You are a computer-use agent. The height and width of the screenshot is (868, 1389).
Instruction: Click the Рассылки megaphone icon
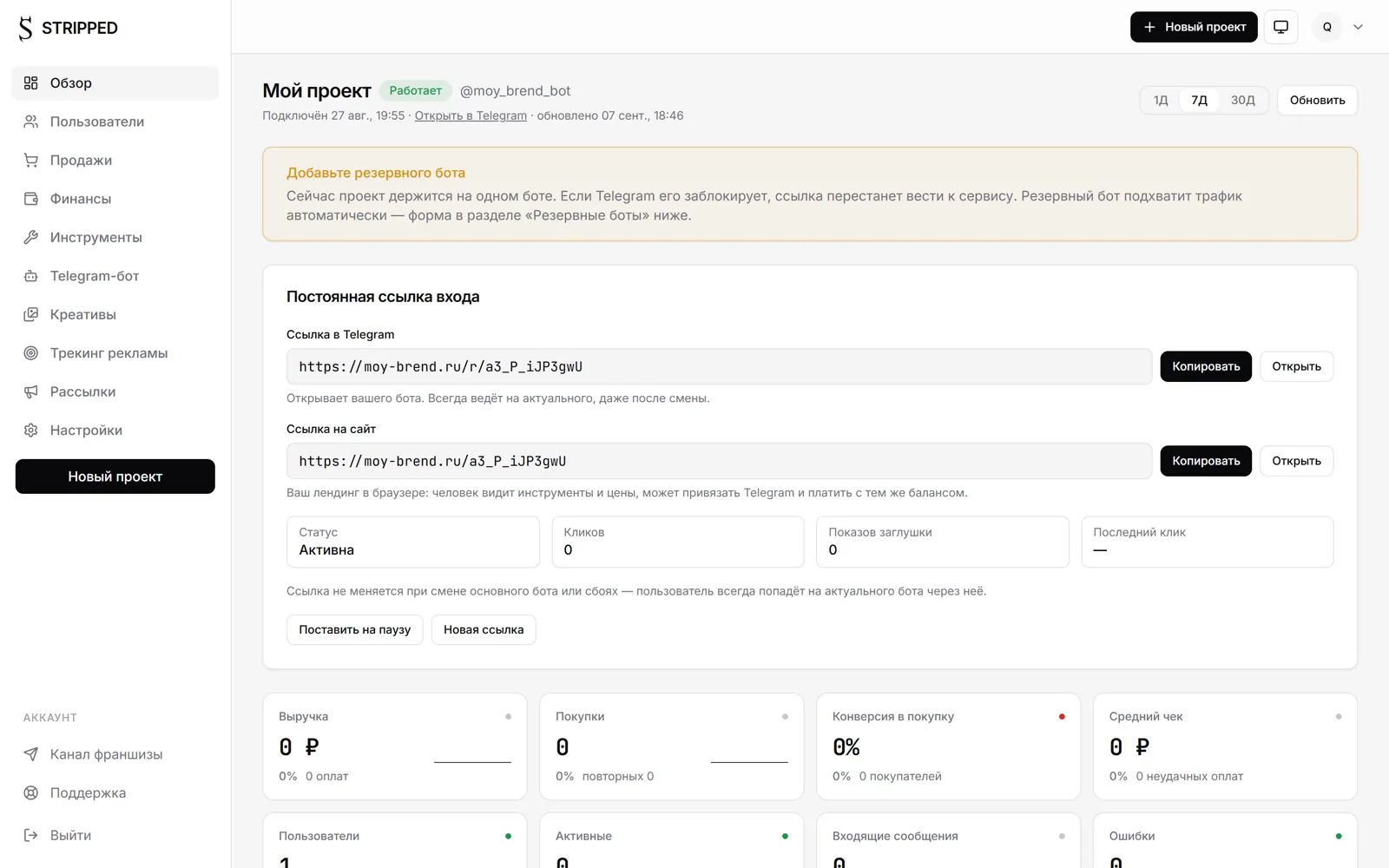31,391
